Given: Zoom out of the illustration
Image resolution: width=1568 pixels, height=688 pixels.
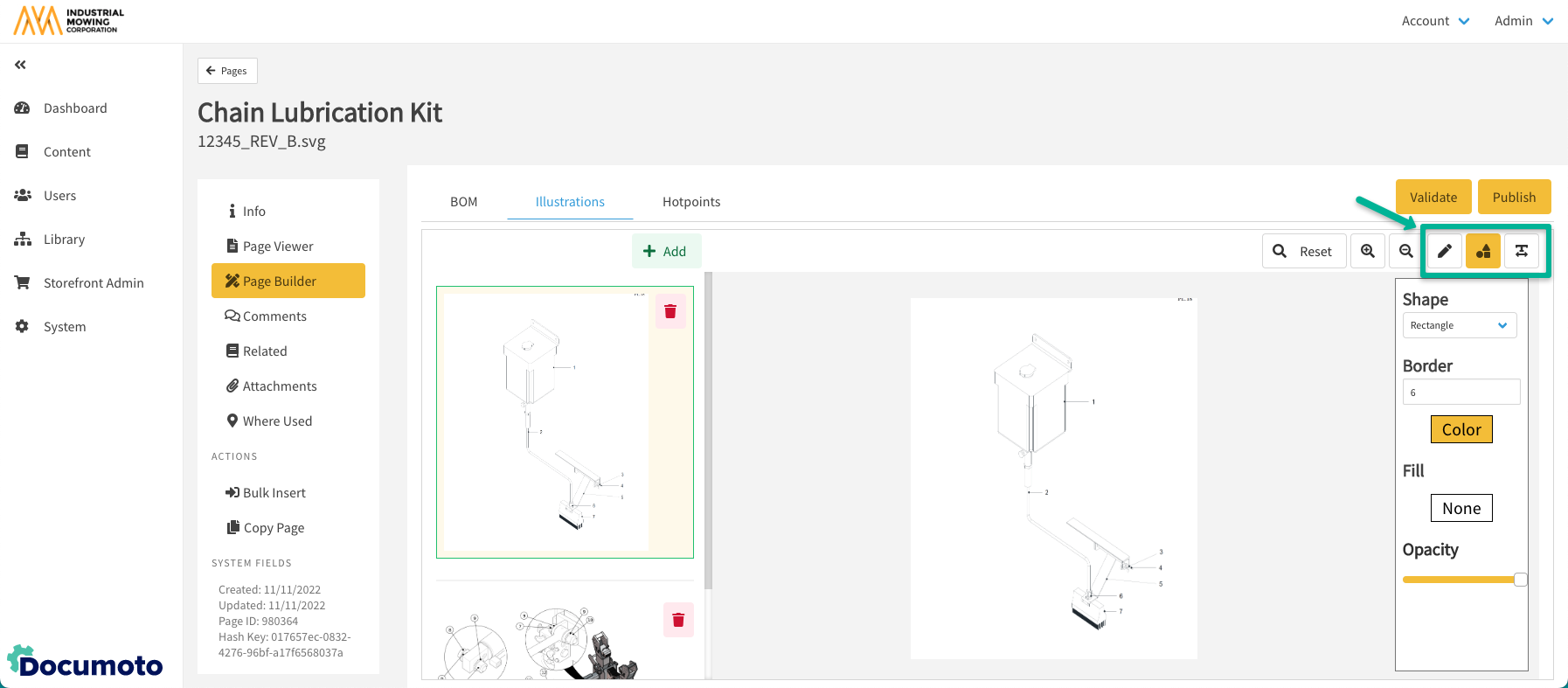Looking at the screenshot, I should click(1406, 252).
